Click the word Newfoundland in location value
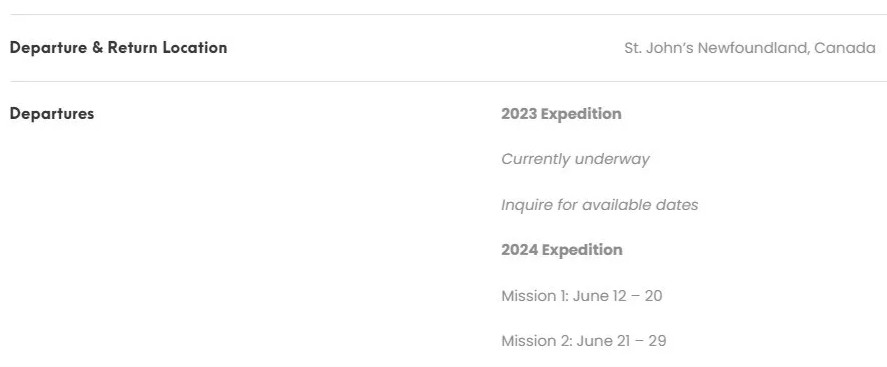Screen dimensions: 887x367 [754, 48]
